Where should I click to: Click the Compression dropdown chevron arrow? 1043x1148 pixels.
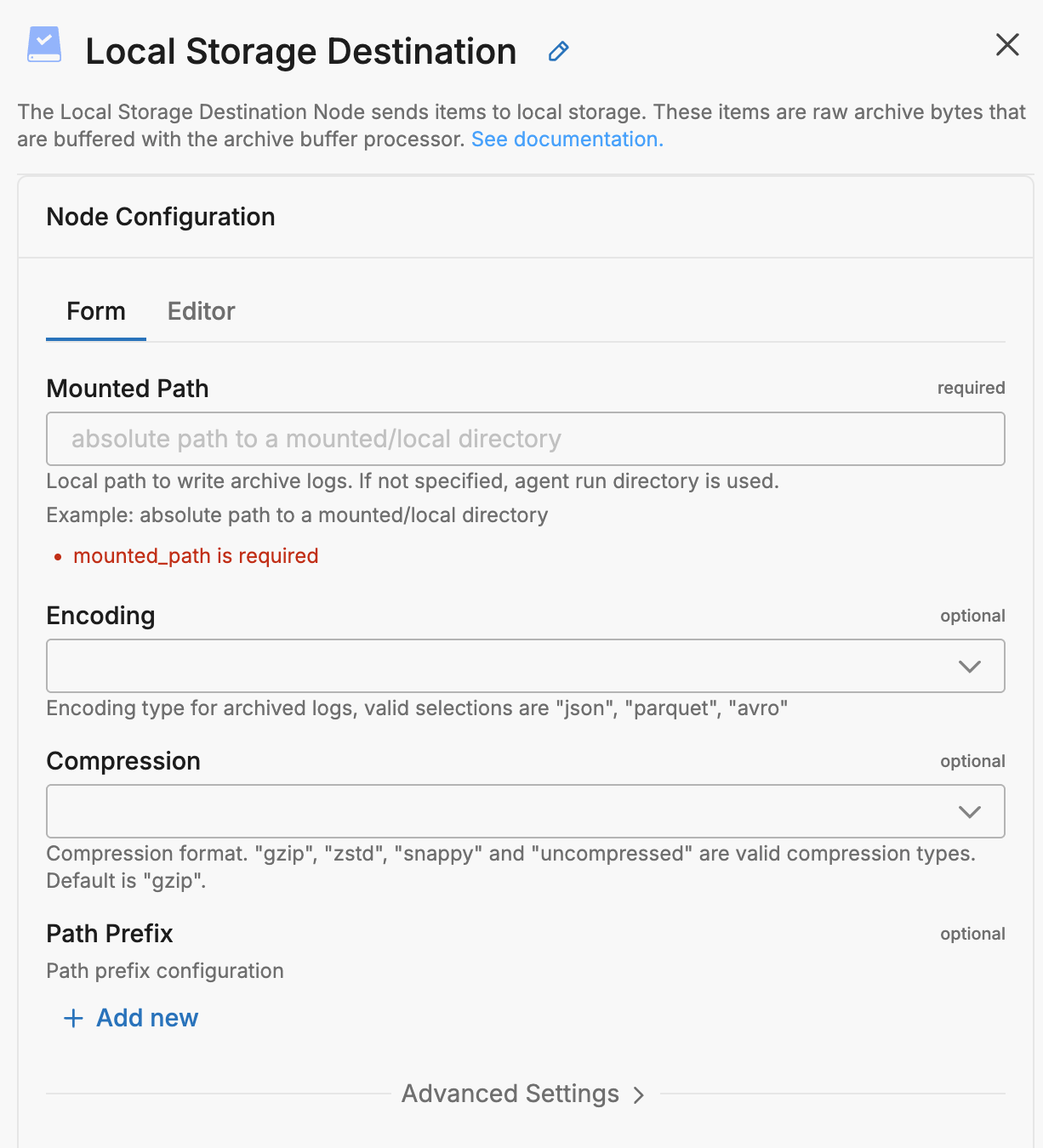[x=970, y=811]
